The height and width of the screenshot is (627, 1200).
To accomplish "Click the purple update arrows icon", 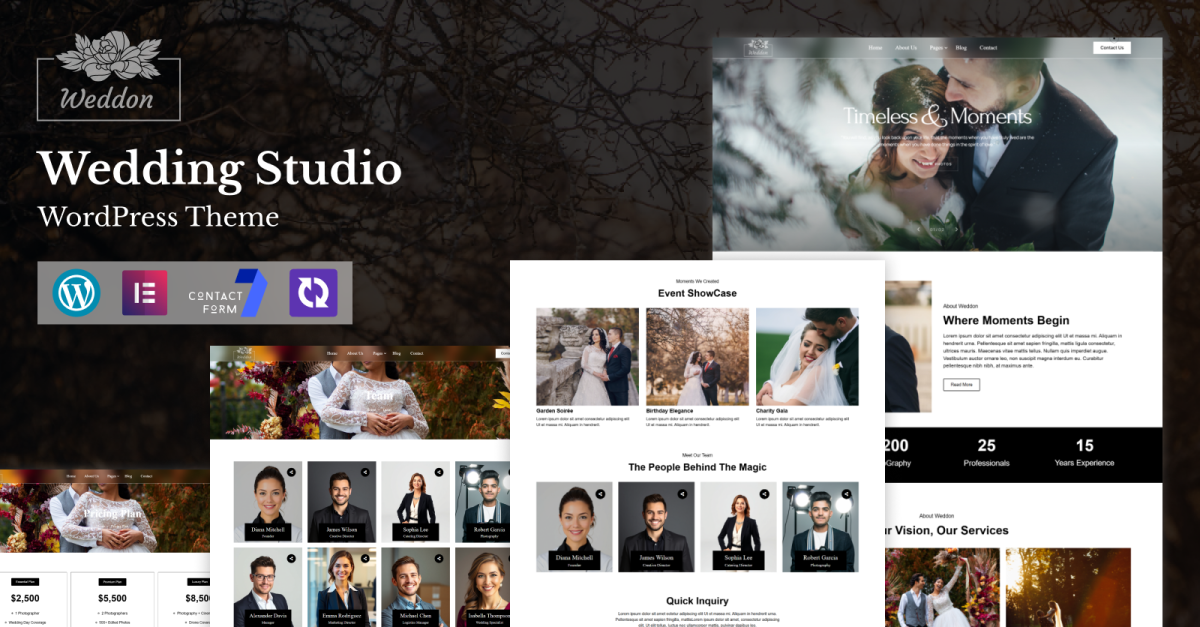I will 313,293.
